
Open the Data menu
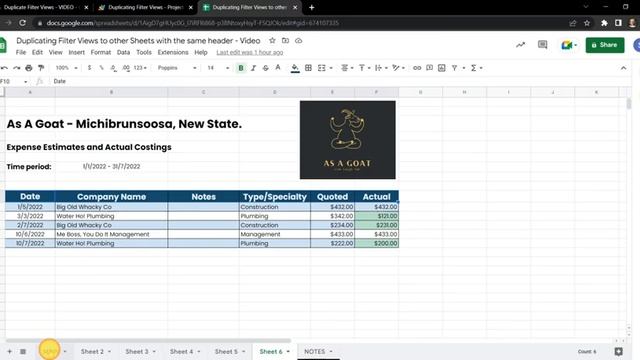(123, 52)
